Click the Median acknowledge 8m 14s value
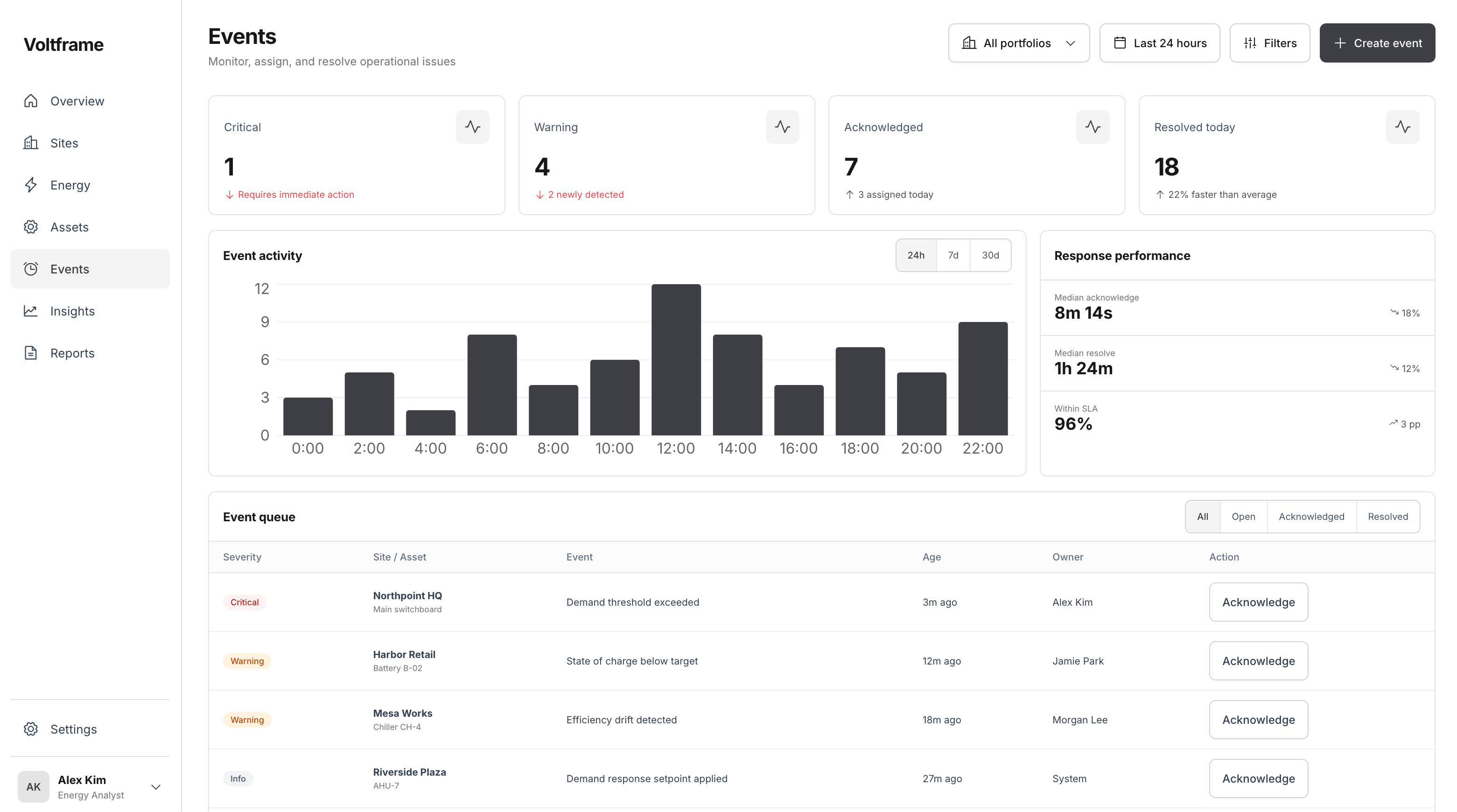This screenshot has width=1457, height=812. point(1083,313)
